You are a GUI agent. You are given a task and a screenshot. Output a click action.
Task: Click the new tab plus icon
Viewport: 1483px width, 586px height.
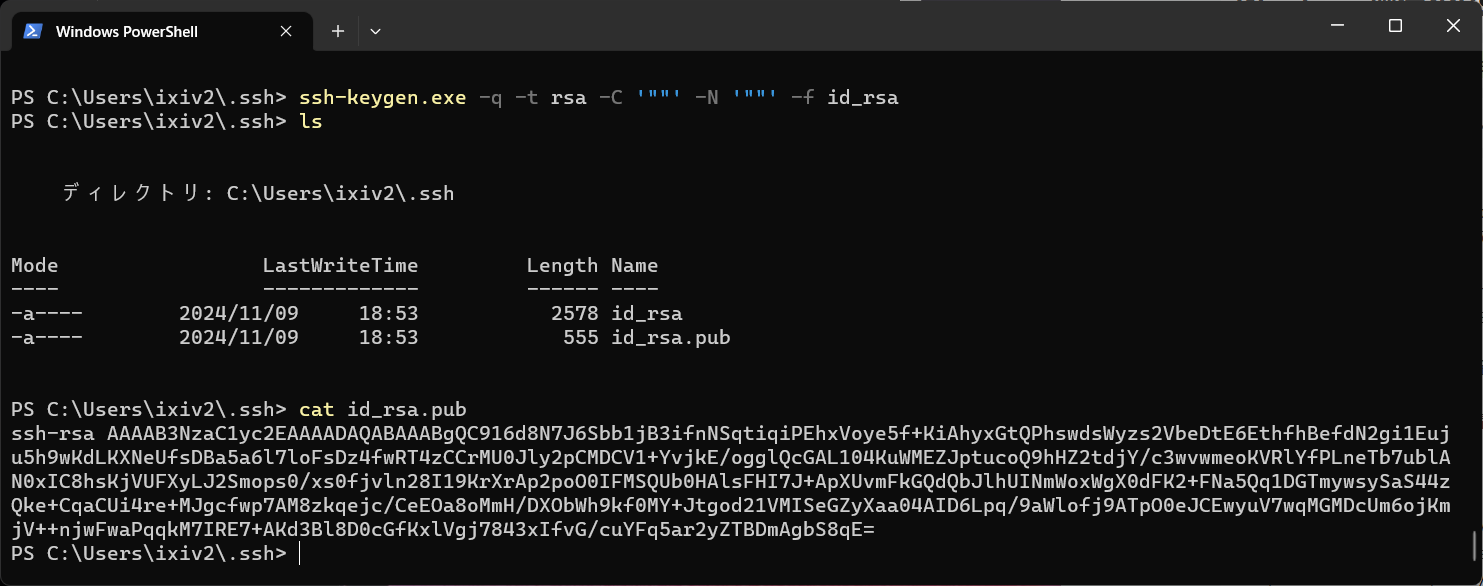point(337,31)
